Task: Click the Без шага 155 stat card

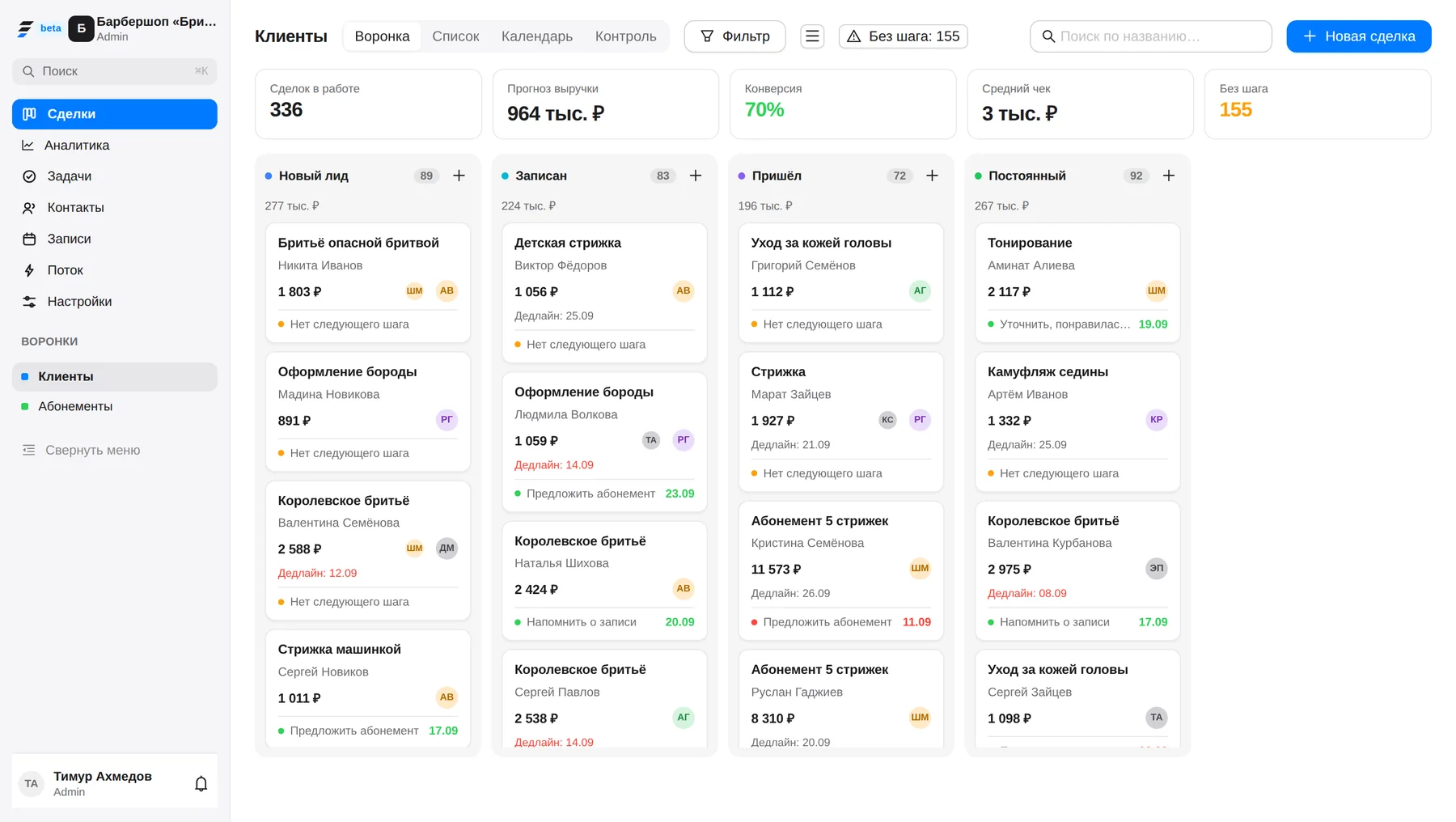Action: click(1318, 104)
